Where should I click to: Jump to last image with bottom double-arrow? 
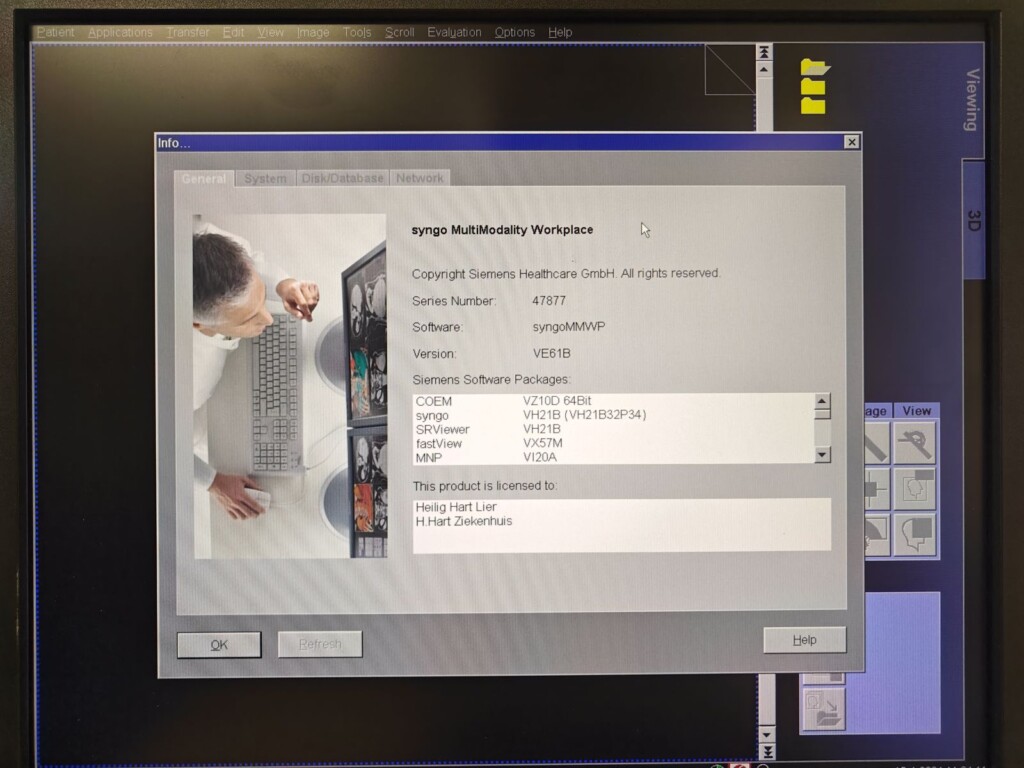tap(765, 750)
